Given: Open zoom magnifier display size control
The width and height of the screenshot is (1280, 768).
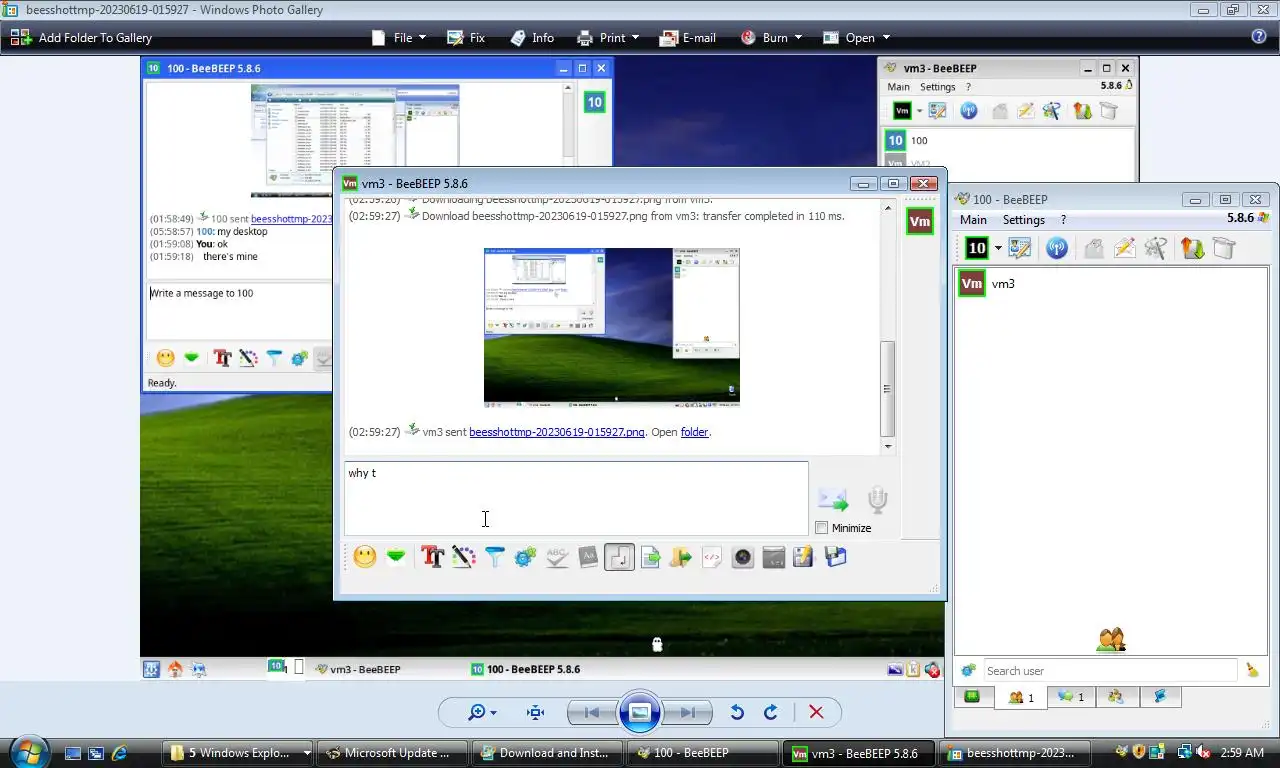Looking at the screenshot, I should 482,712.
